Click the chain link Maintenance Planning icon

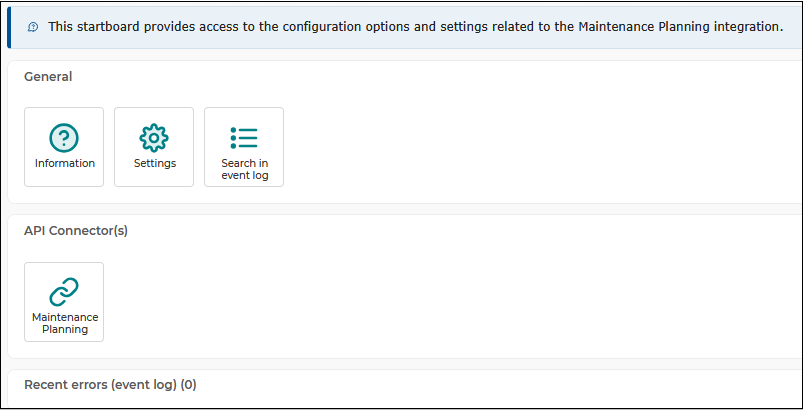coord(64,292)
